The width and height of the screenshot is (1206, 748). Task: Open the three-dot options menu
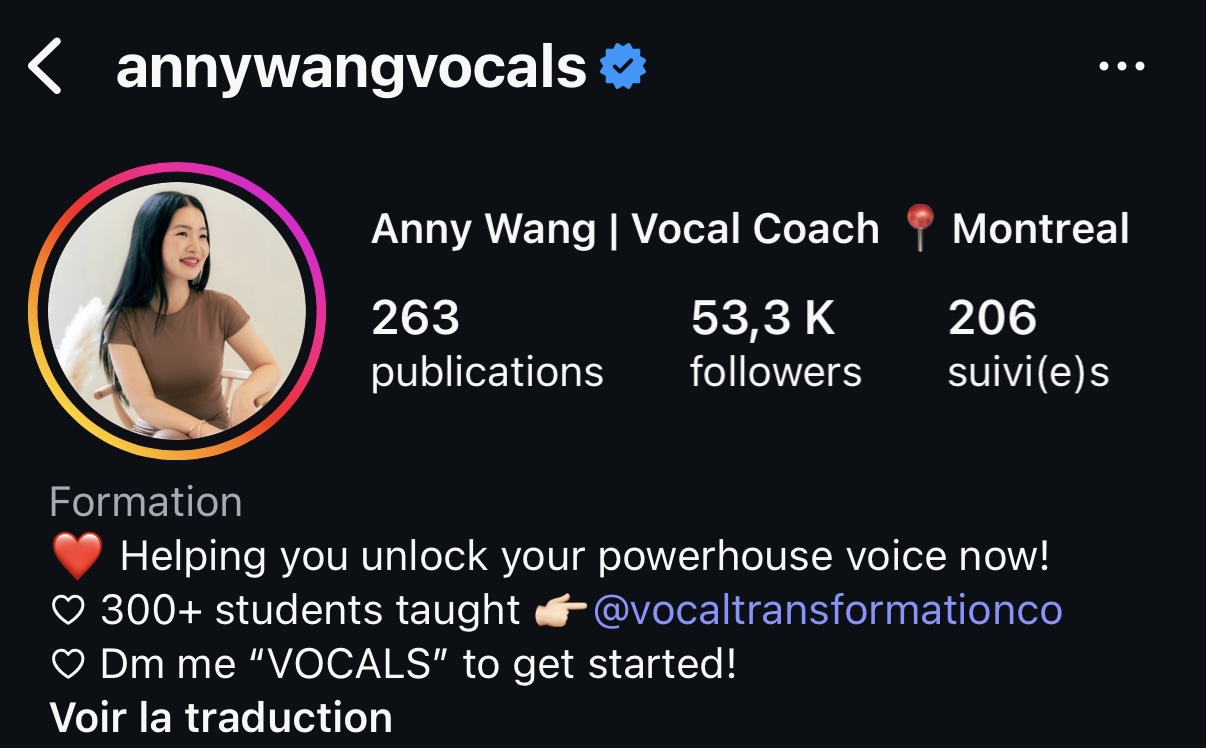pyautogui.click(x=1121, y=67)
